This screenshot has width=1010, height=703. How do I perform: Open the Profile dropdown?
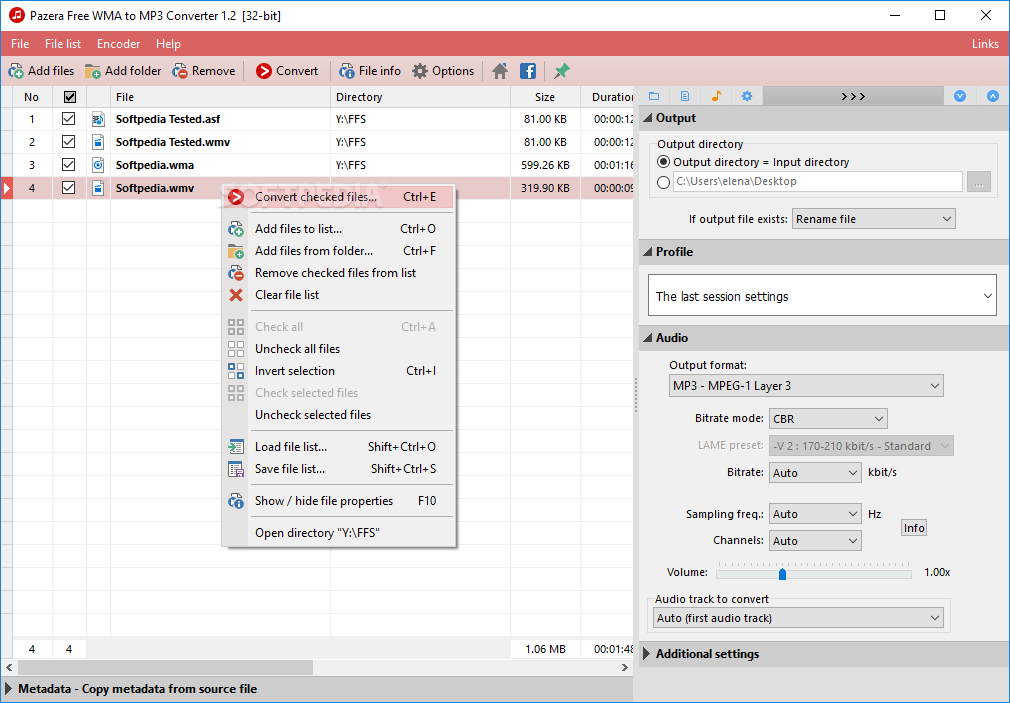coord(822,296)
